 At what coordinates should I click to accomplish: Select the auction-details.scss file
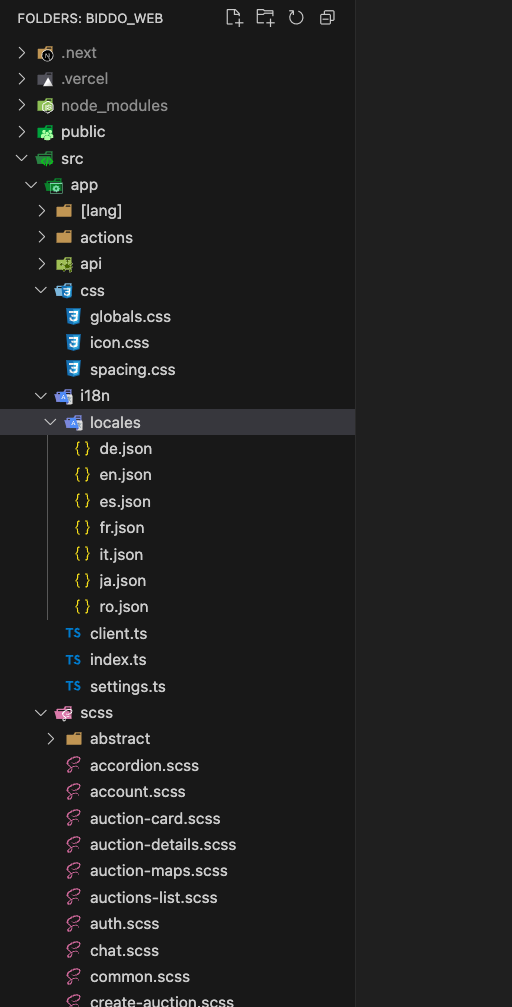[163, 845]
